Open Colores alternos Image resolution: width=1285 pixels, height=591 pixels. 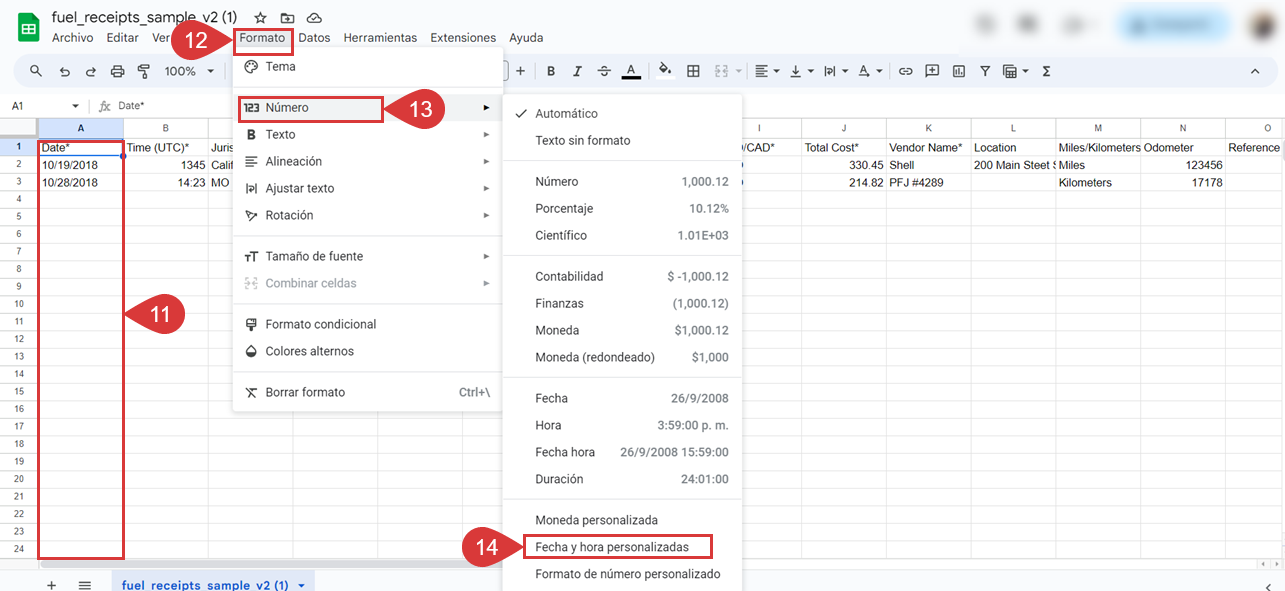(367, 351)
